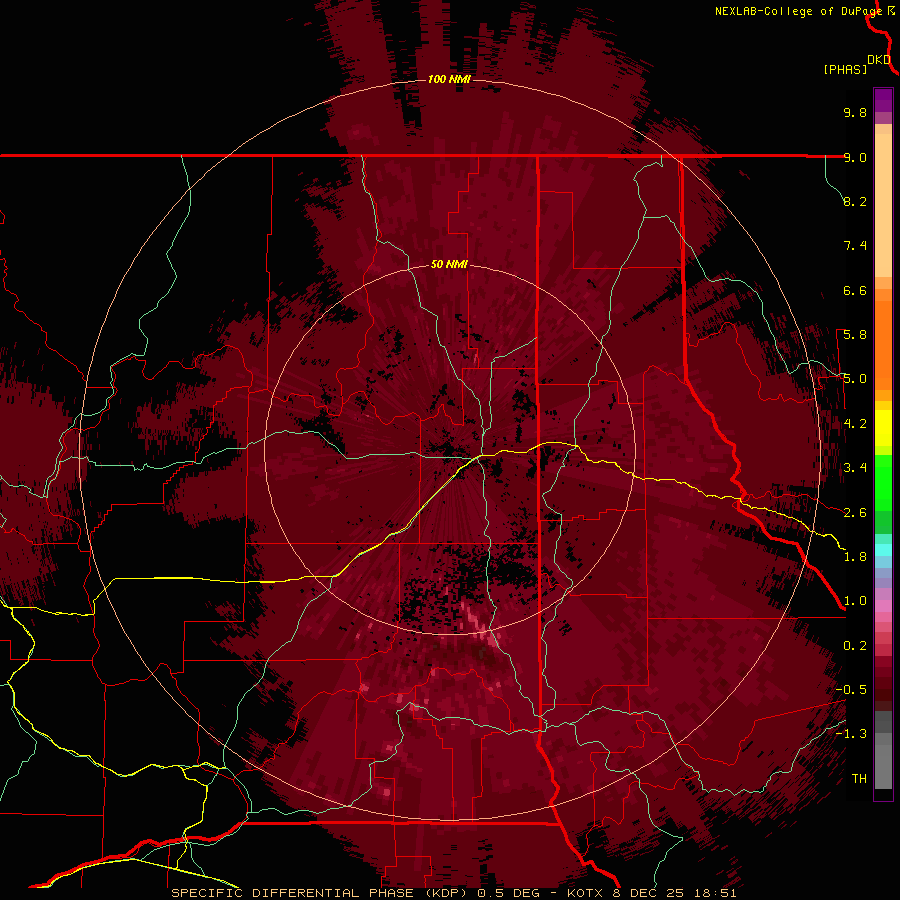Click the -1.3 value on the color scale
The width and height of the screenshot is (900, 900).
point(851,734)
